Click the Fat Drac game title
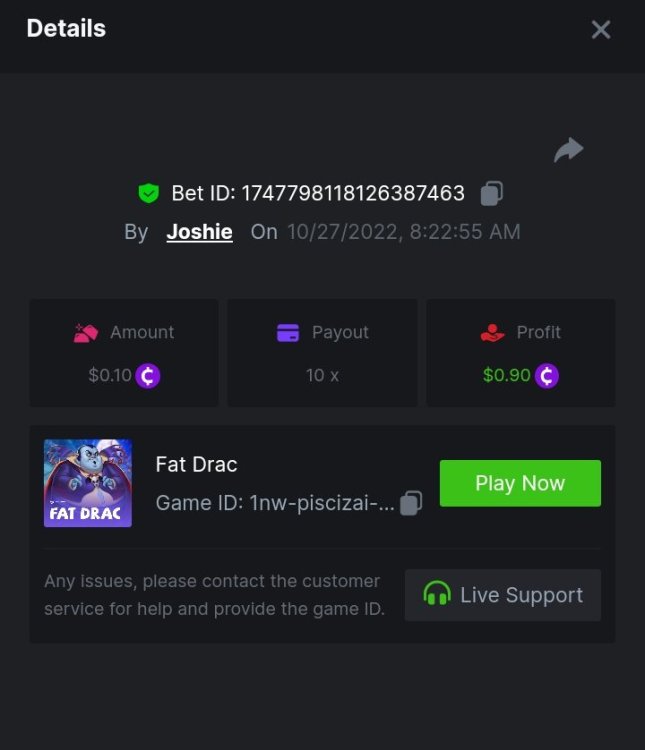This screenshot has width=645, height=750. tap(196, 464)
